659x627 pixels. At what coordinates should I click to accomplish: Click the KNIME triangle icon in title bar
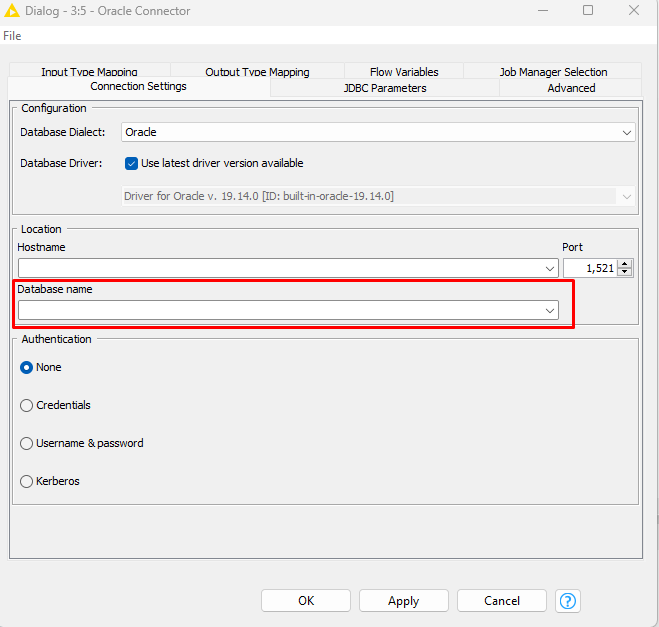point(13,11)
